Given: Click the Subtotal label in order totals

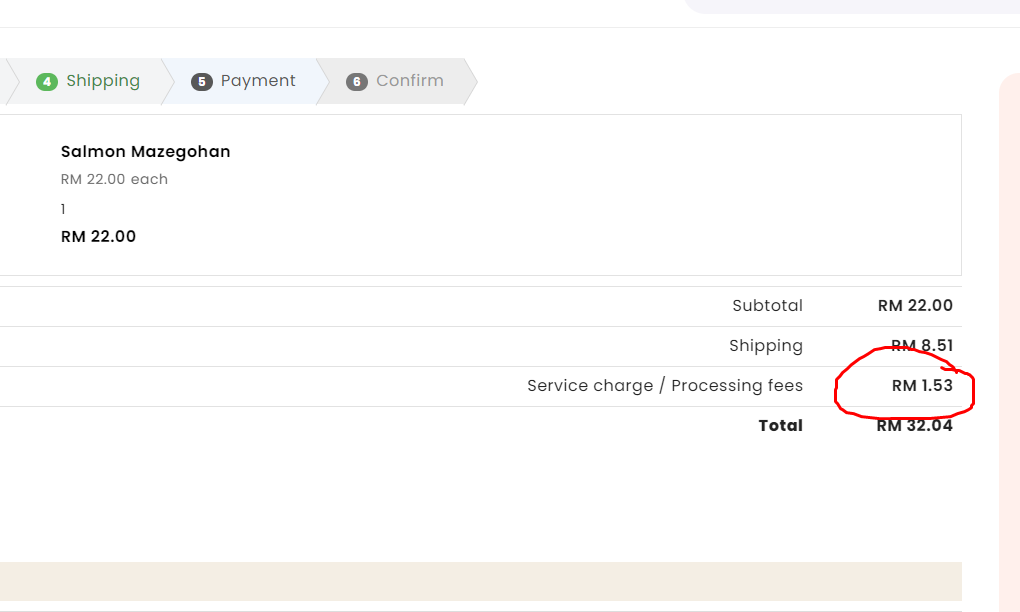Looking at the screenshot, I should (x=767, y=306).
